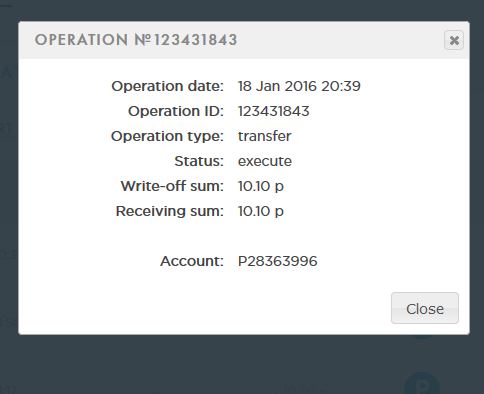Click the Operation ID value 123431843
This screenshot has height=394, width=484.
[274, 111]
